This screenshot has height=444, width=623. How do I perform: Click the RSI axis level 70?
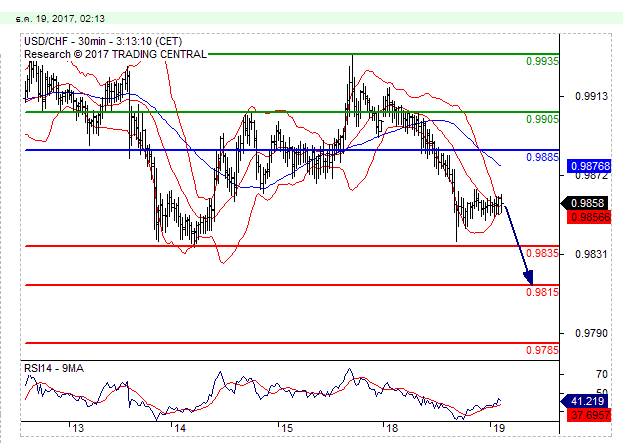pos(602,374)
